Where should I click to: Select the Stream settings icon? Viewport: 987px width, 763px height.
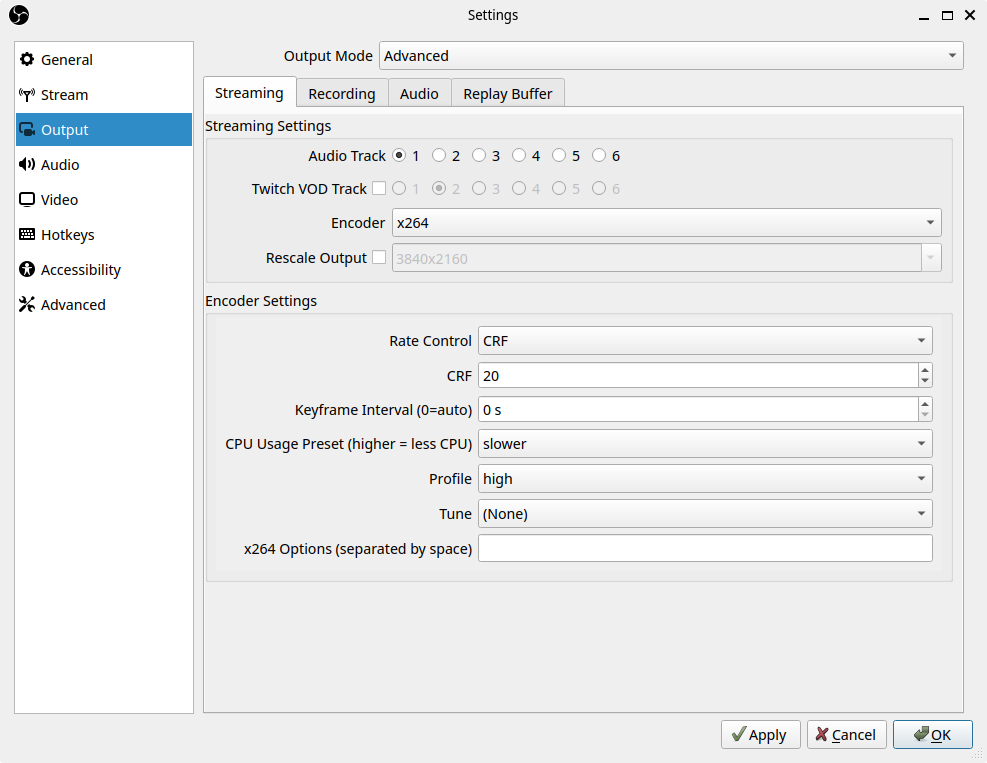64,94
